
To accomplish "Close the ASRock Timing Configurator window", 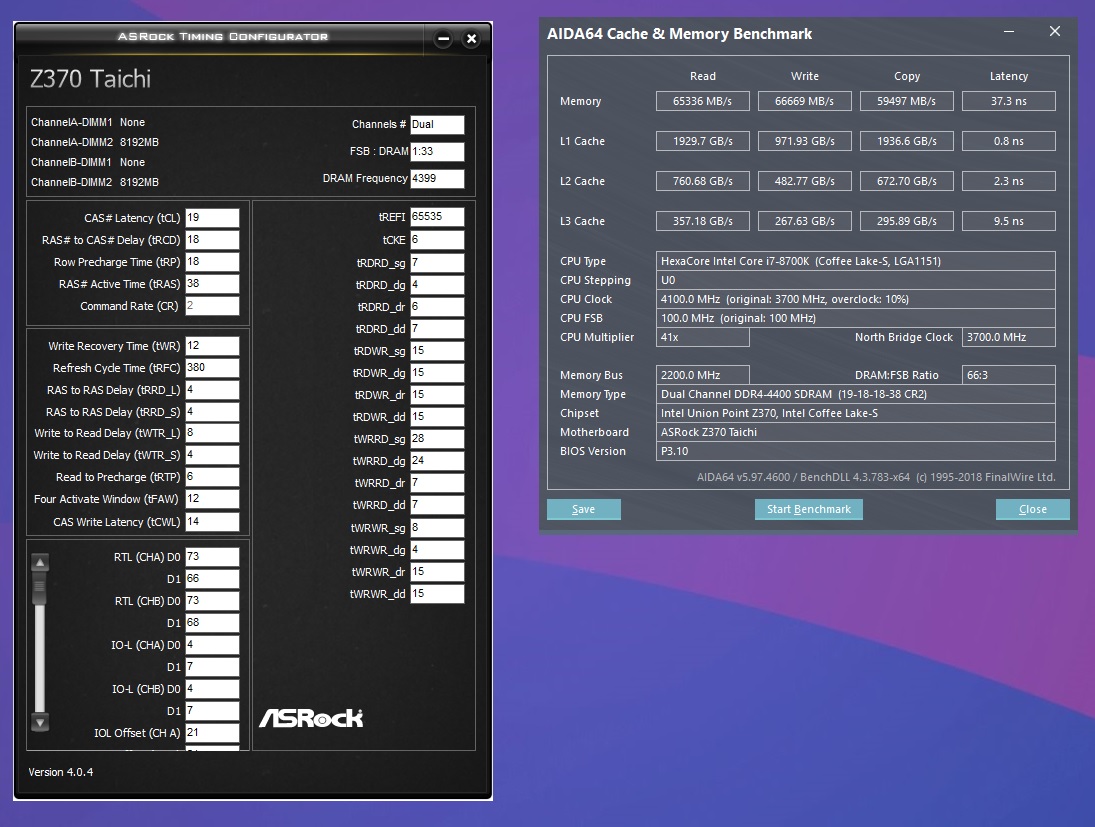I will 471,39.
